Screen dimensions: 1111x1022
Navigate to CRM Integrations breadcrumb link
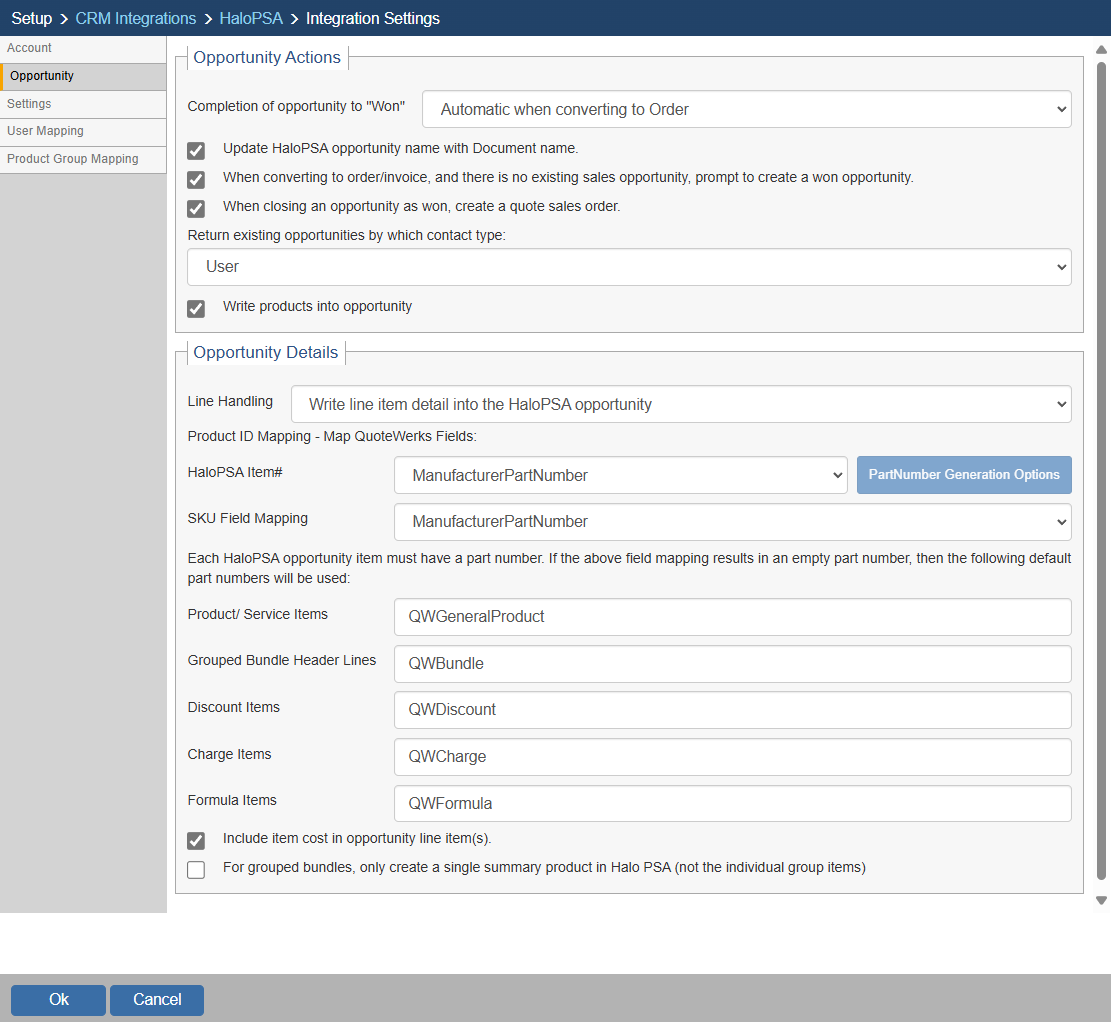click(x=135, y=18)
